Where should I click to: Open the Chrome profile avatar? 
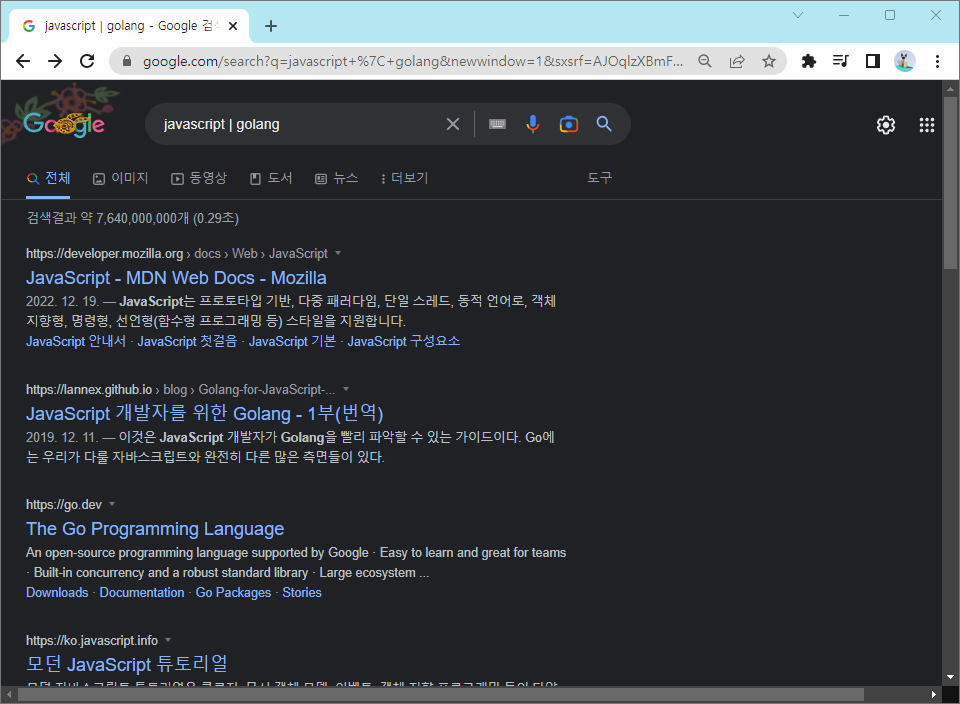coord(904,61)
